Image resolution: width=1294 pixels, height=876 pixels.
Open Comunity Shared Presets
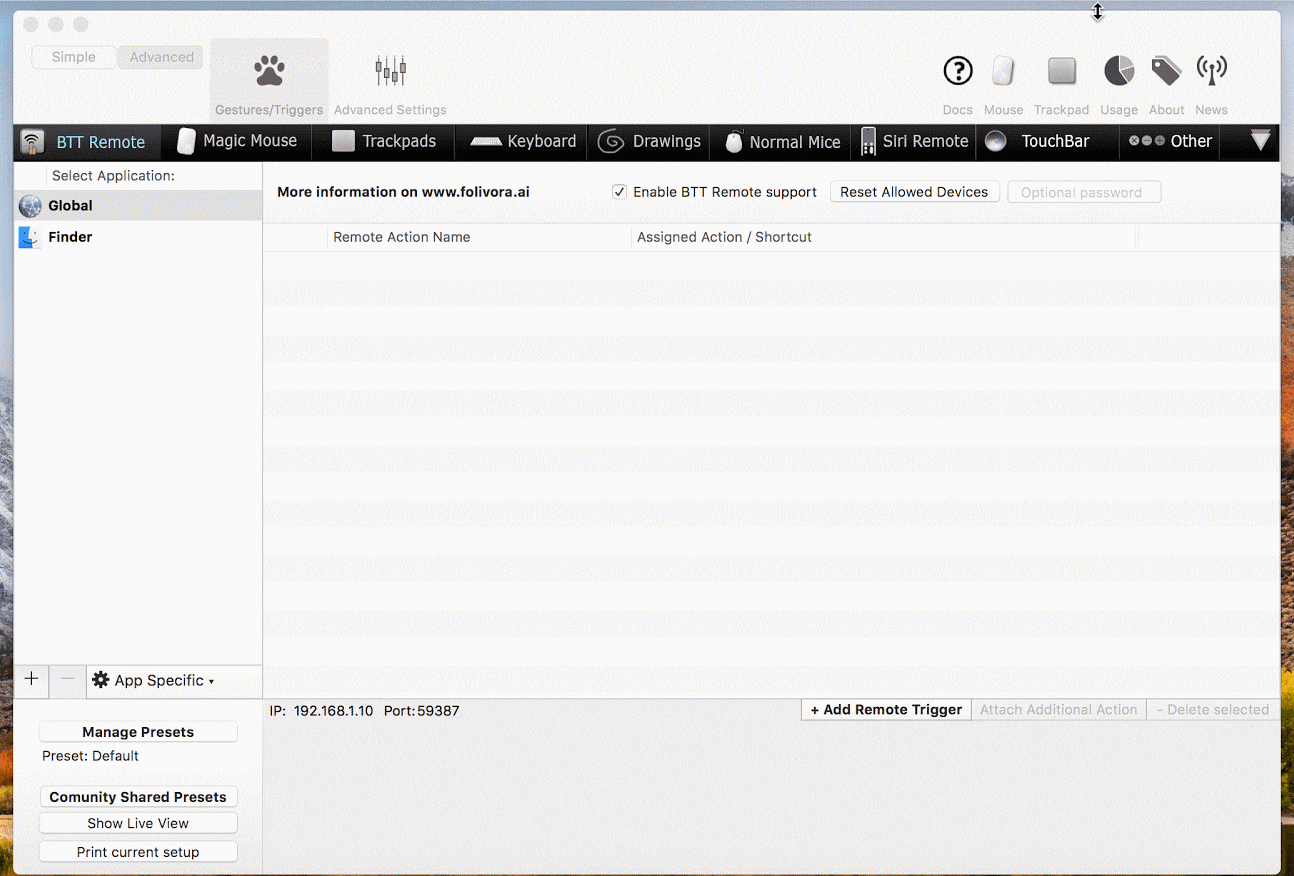pyautogui.click(x=138, y=797)
